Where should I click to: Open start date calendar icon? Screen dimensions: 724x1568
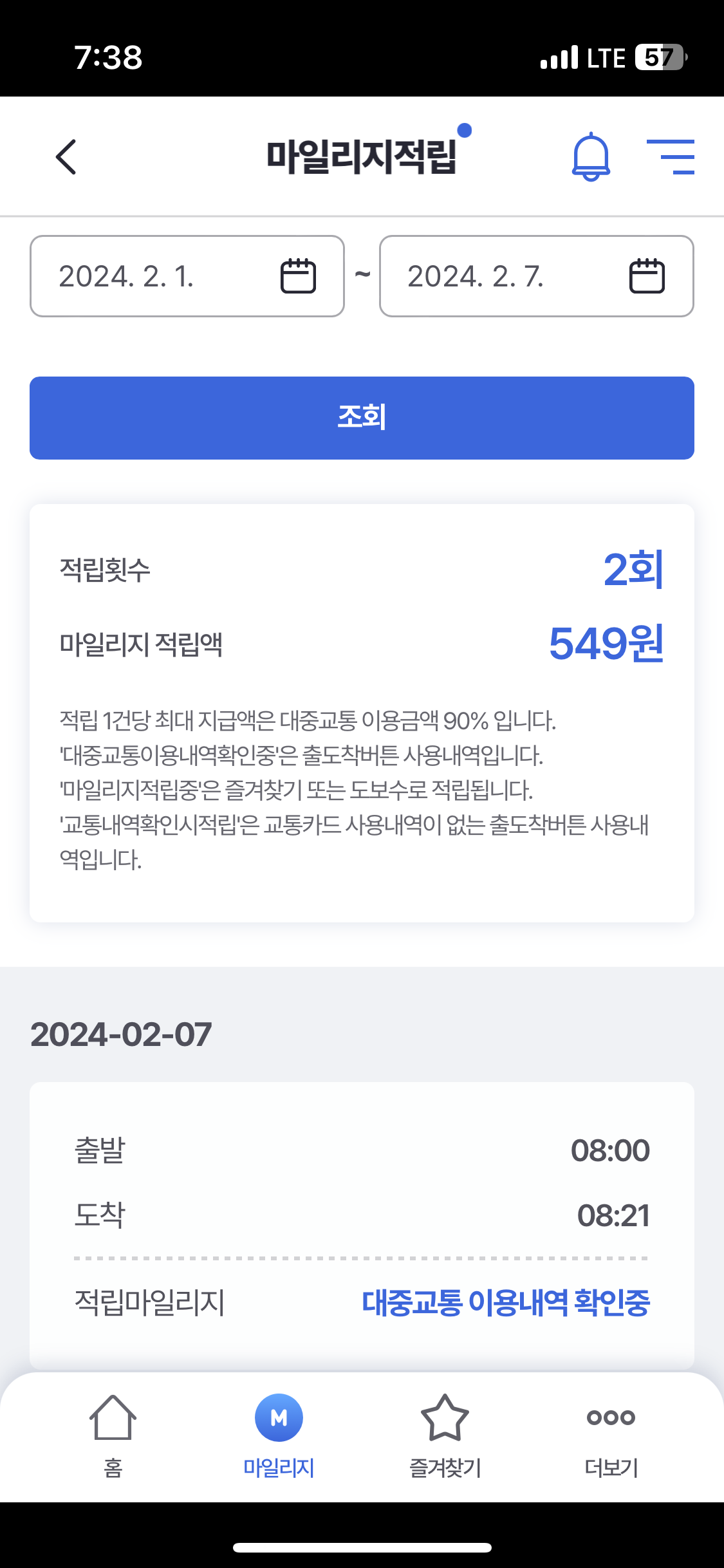click(x=298, y=276)
